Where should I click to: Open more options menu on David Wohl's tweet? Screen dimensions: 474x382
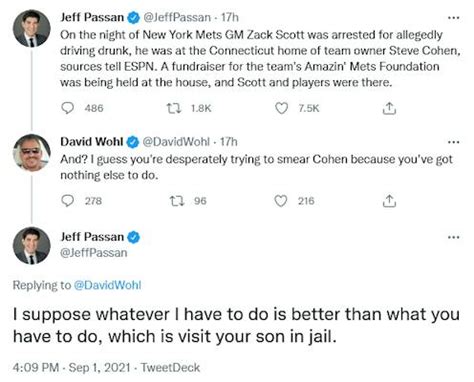pos(454,142)
